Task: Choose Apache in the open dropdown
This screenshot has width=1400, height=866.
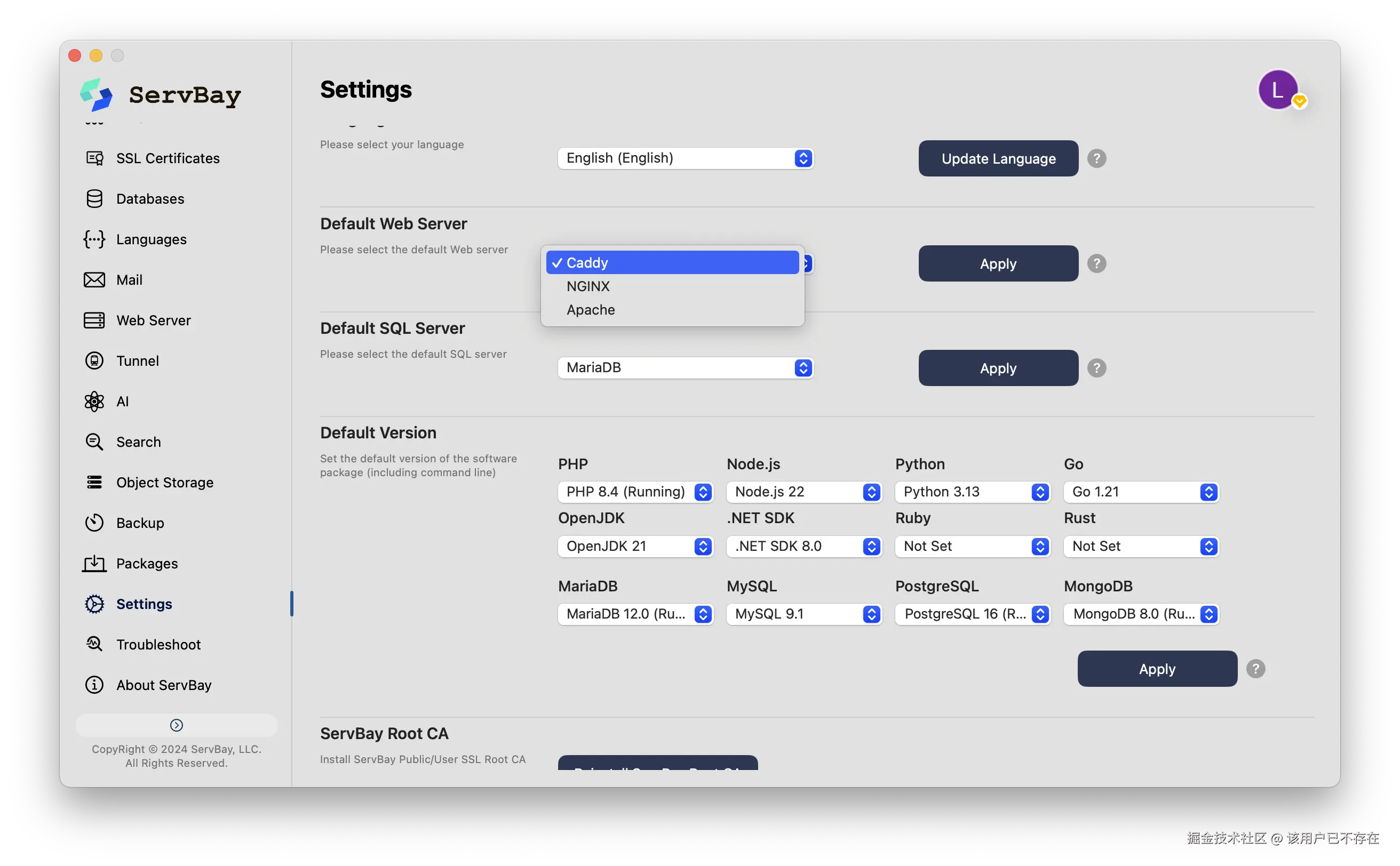Action: [590, 310]
